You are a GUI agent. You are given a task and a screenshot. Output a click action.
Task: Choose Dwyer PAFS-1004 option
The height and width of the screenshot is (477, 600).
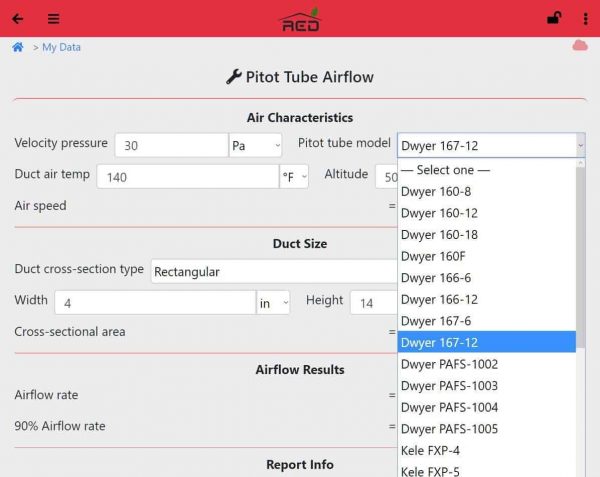(487, 407)
